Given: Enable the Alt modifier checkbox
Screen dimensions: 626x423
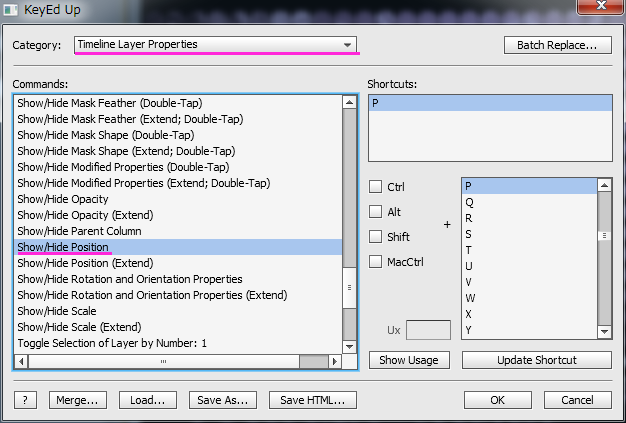Looking at the screenshot, I should tap(375, 212).
